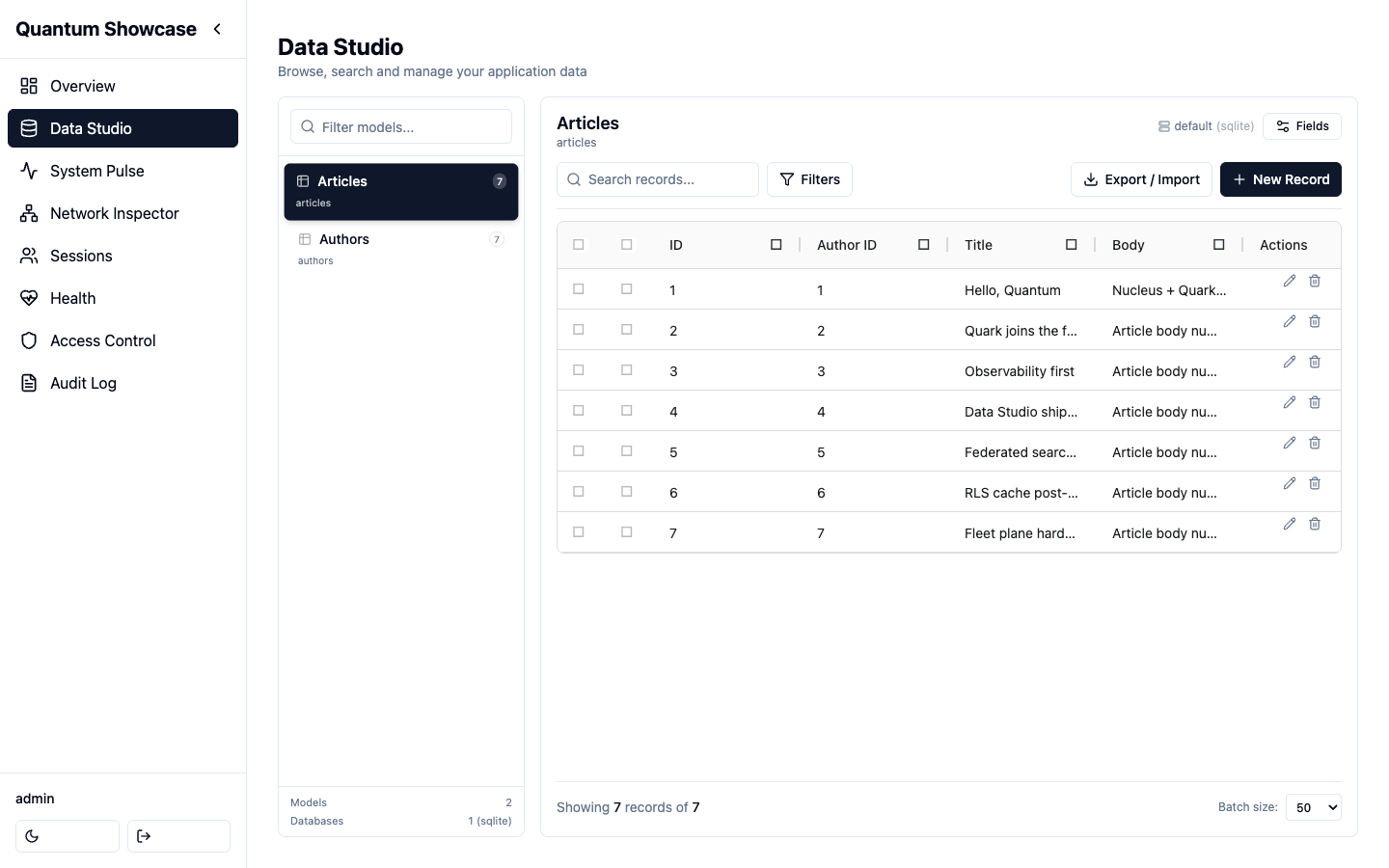This screenshot has width=1389, height=868.
Task: Edit the RLS cache post record
Action: click(x=1290, y=483)
